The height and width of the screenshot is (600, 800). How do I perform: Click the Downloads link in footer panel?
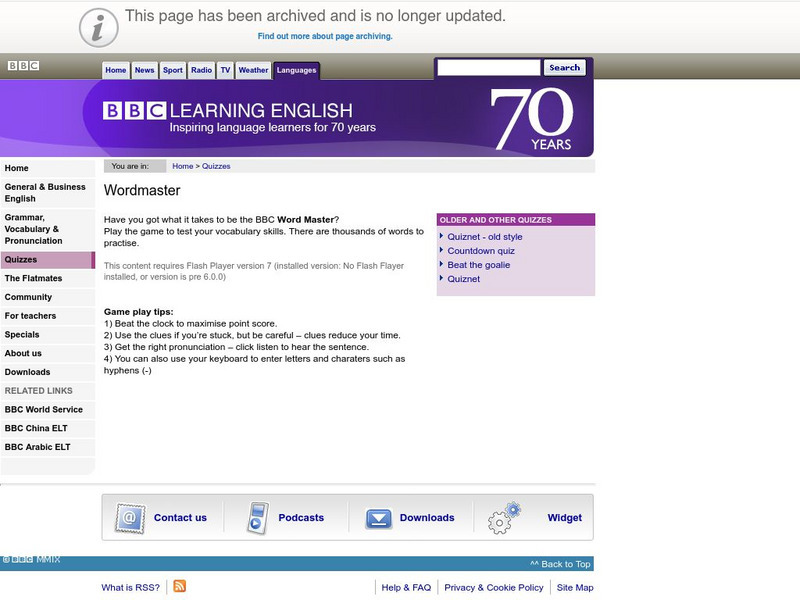coord(427,517)
